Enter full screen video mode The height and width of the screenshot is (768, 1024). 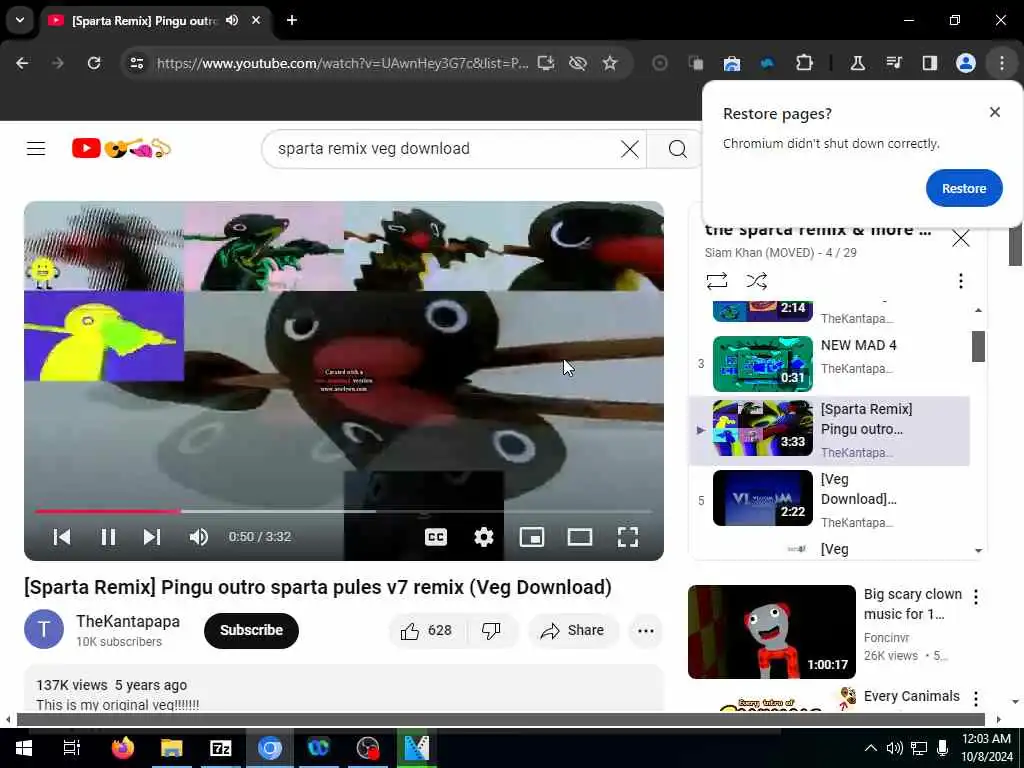pyautogui.click(x=628, y=537)
